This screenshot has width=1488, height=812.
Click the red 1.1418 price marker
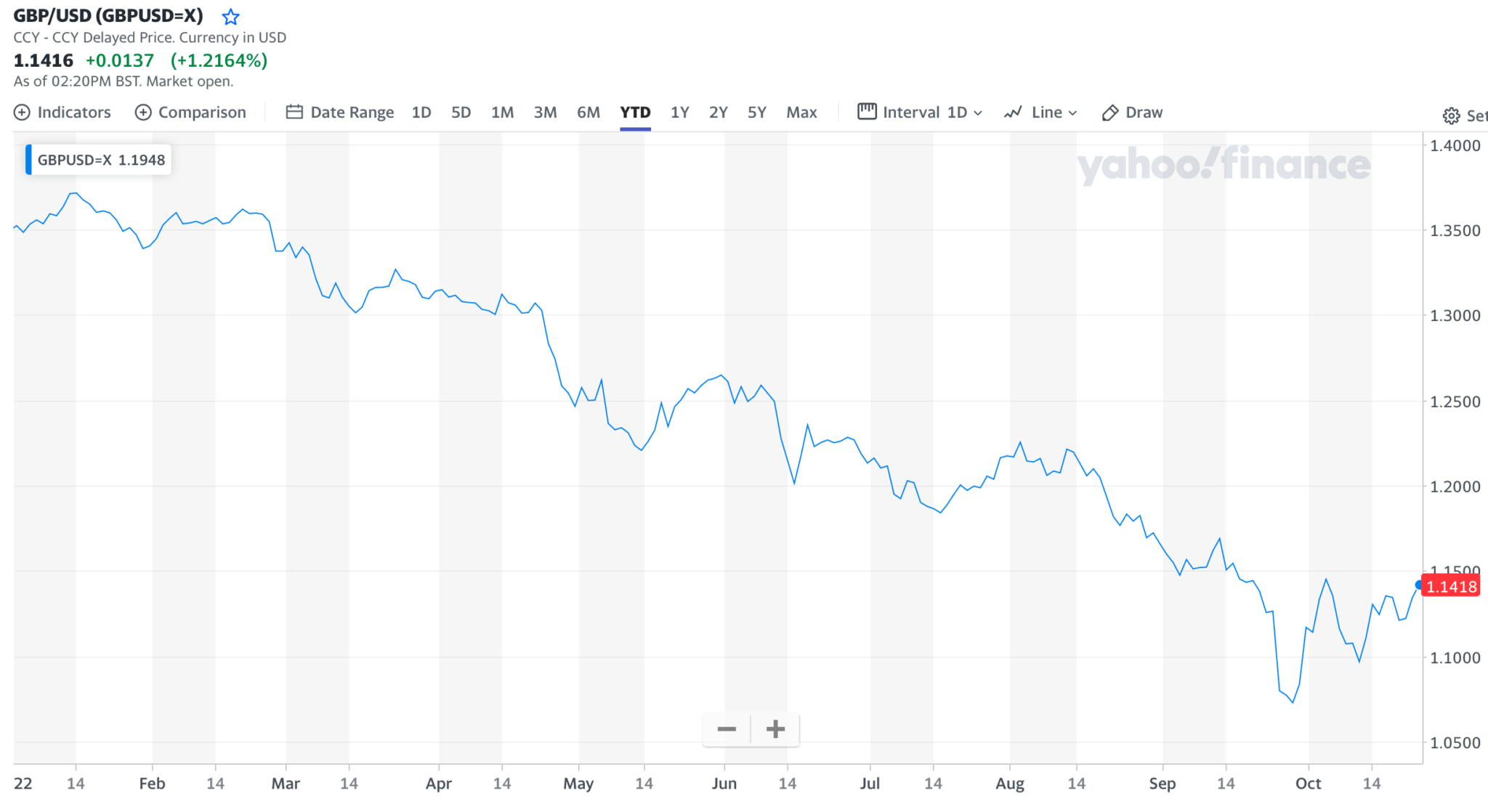click(x=1451, y=587)
